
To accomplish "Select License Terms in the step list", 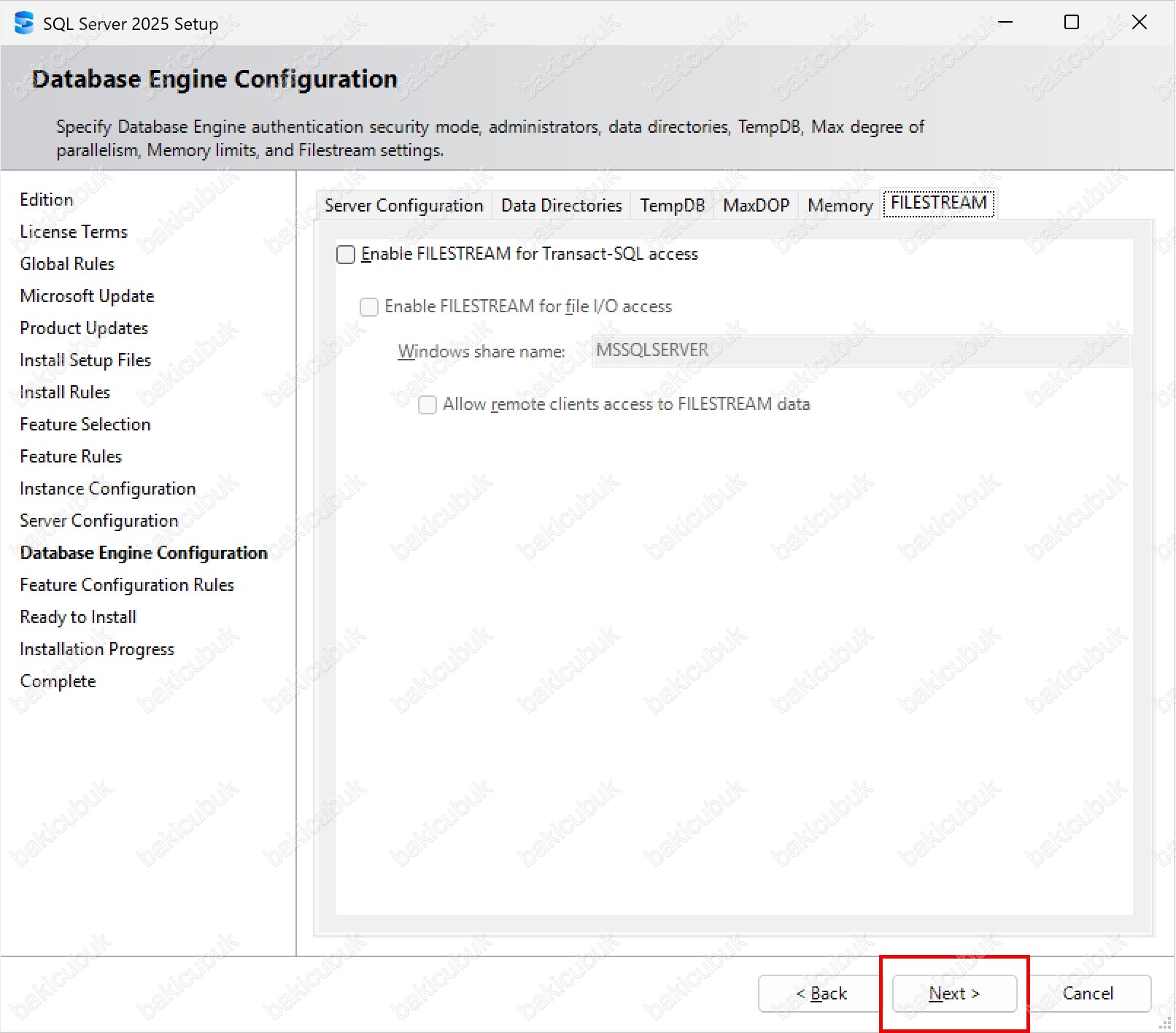I will click(74, 232).
